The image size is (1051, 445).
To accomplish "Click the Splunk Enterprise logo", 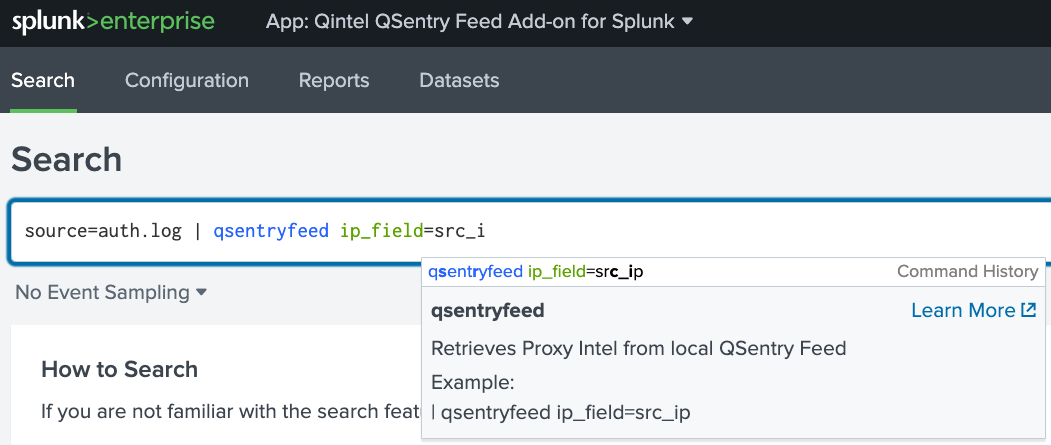I will 113,21.
